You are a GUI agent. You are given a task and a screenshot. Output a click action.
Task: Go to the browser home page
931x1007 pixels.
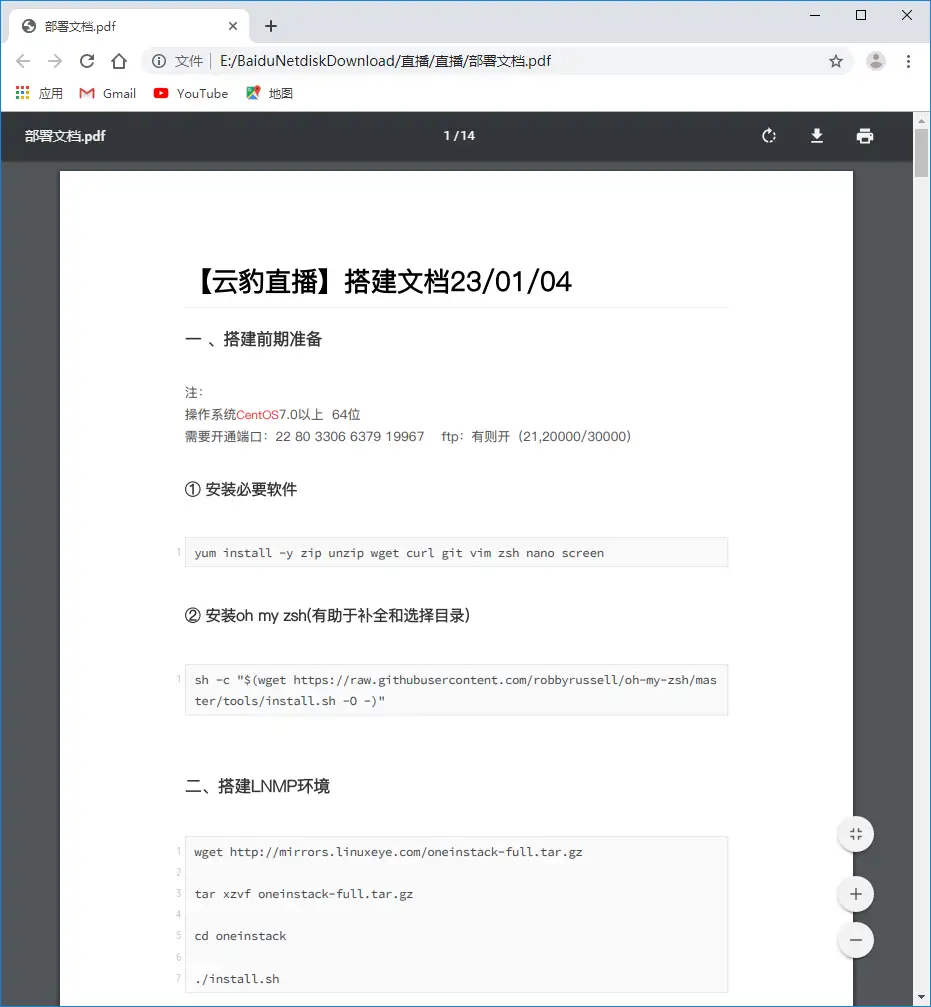119,60
